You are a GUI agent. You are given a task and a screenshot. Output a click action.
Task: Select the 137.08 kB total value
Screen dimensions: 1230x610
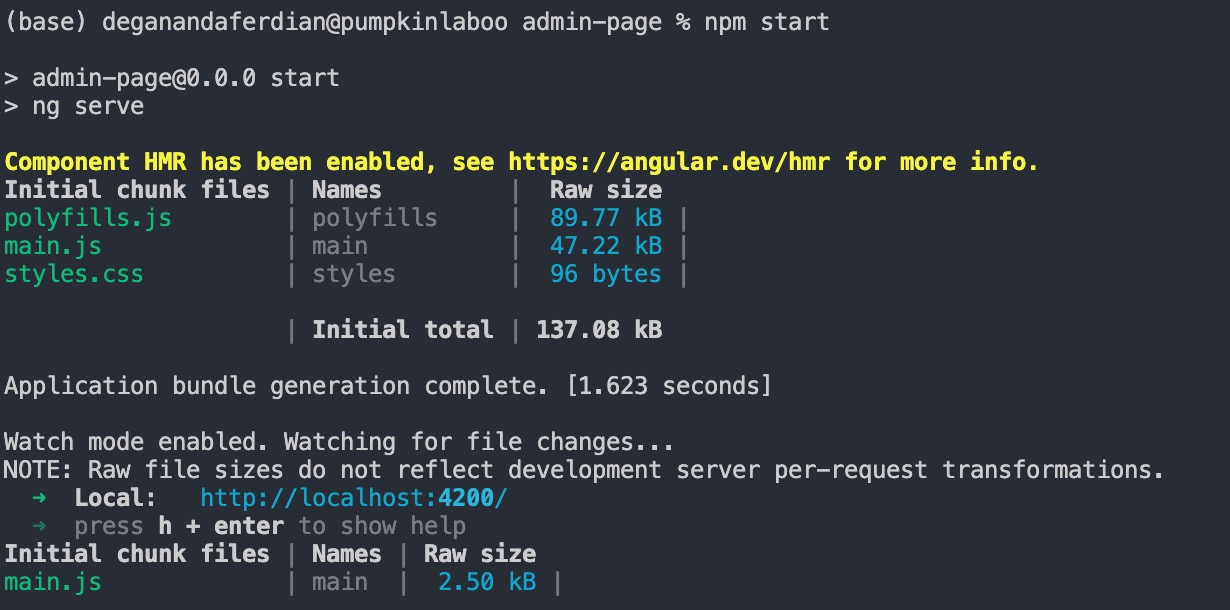(599, 330)
